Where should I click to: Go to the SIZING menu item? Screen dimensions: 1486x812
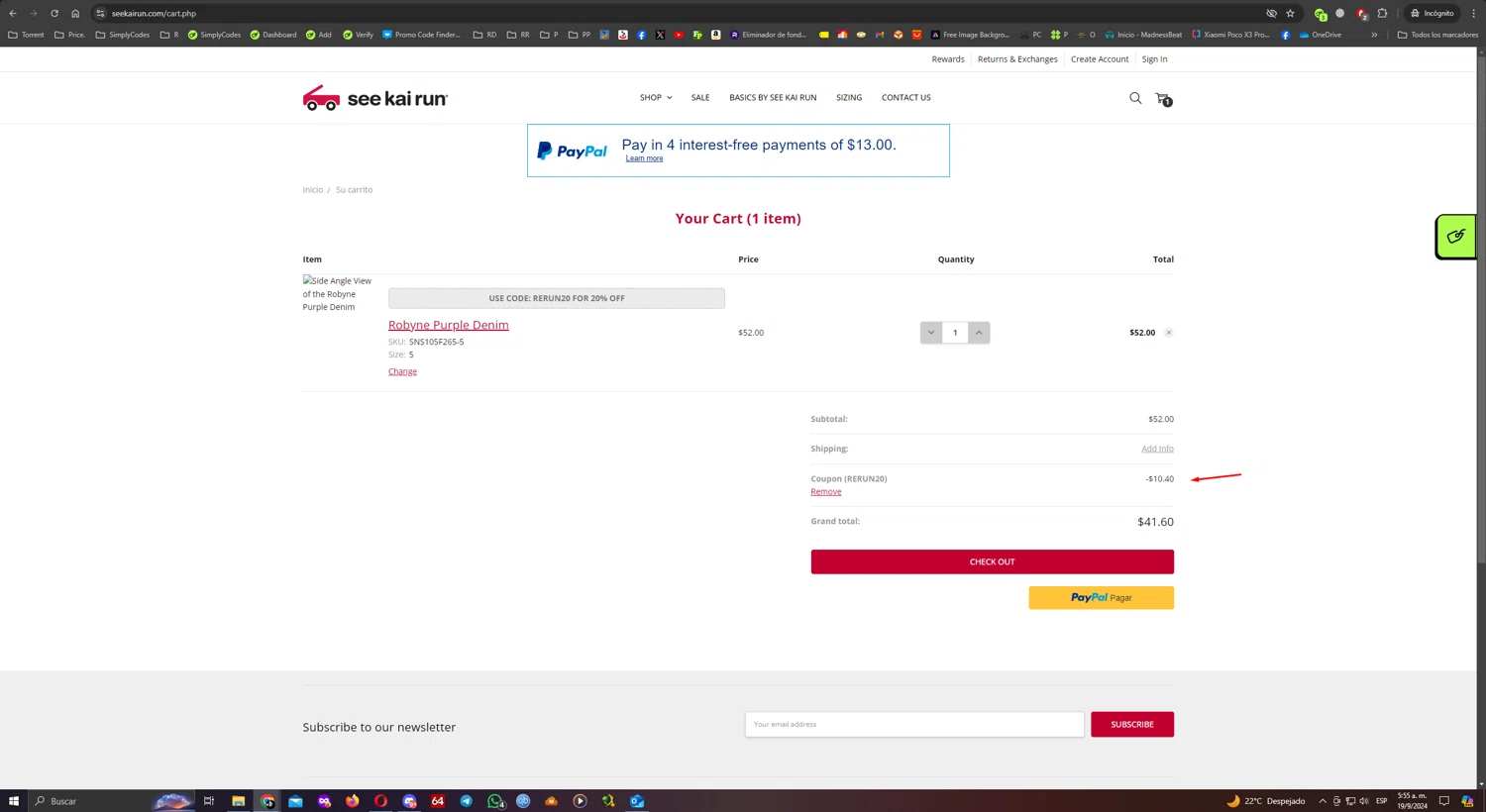point(849,97)
